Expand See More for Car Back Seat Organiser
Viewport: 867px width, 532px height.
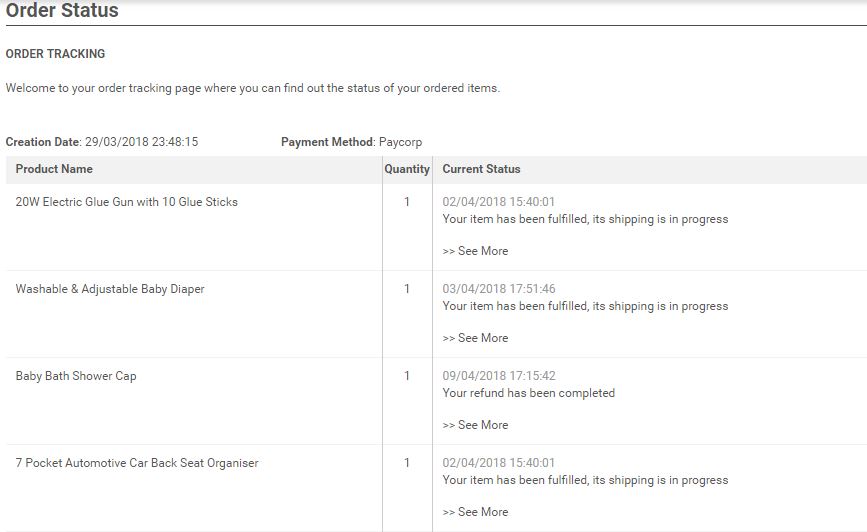[475, 512]
